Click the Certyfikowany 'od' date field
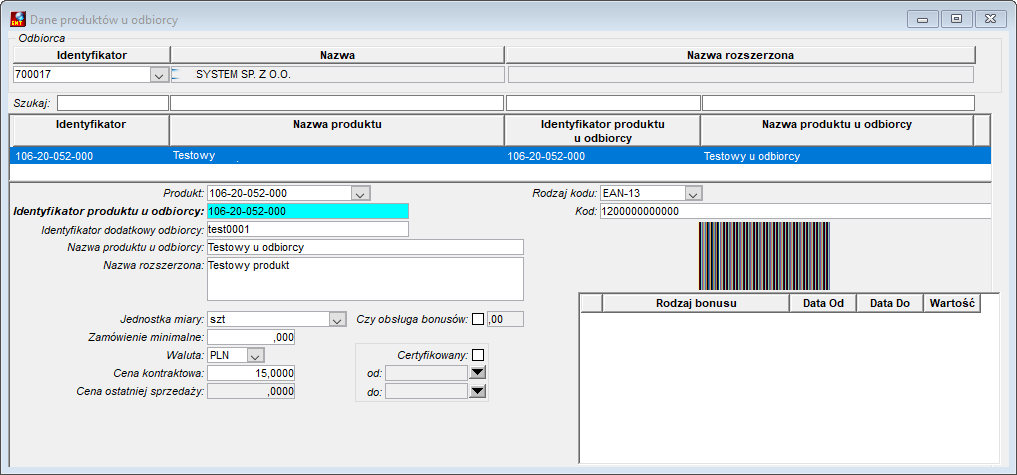Screen dimensions: 1017x475 (x=426, y=373)
